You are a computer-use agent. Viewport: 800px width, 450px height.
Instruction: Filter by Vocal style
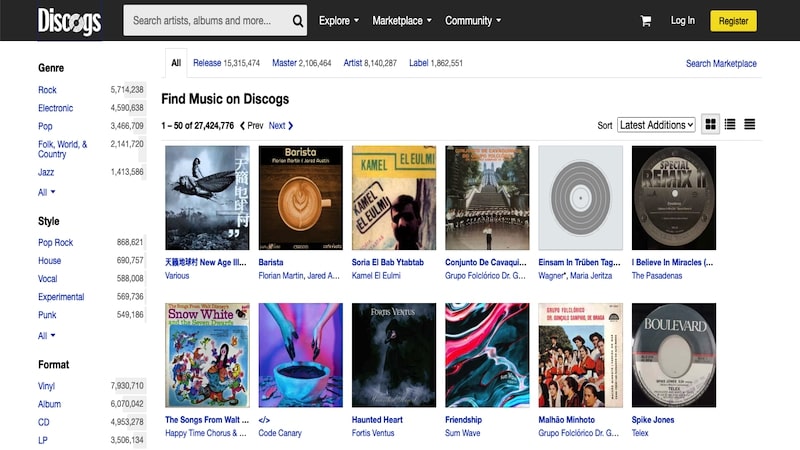(47, 279)
